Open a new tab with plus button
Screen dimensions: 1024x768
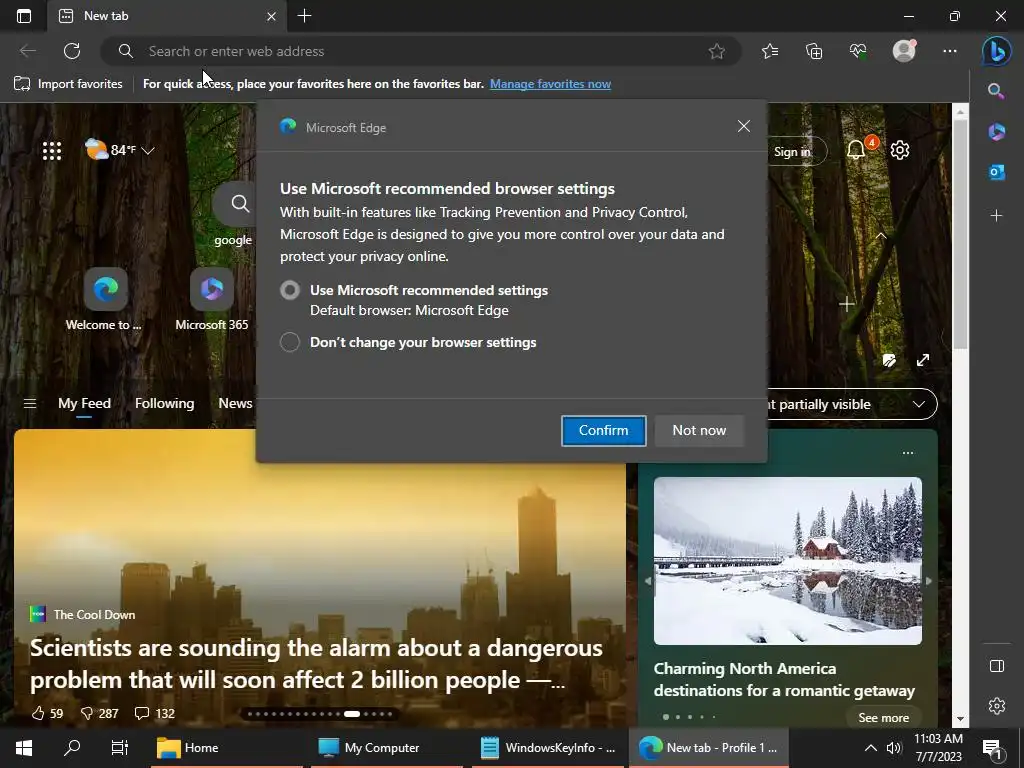(304, 16)
